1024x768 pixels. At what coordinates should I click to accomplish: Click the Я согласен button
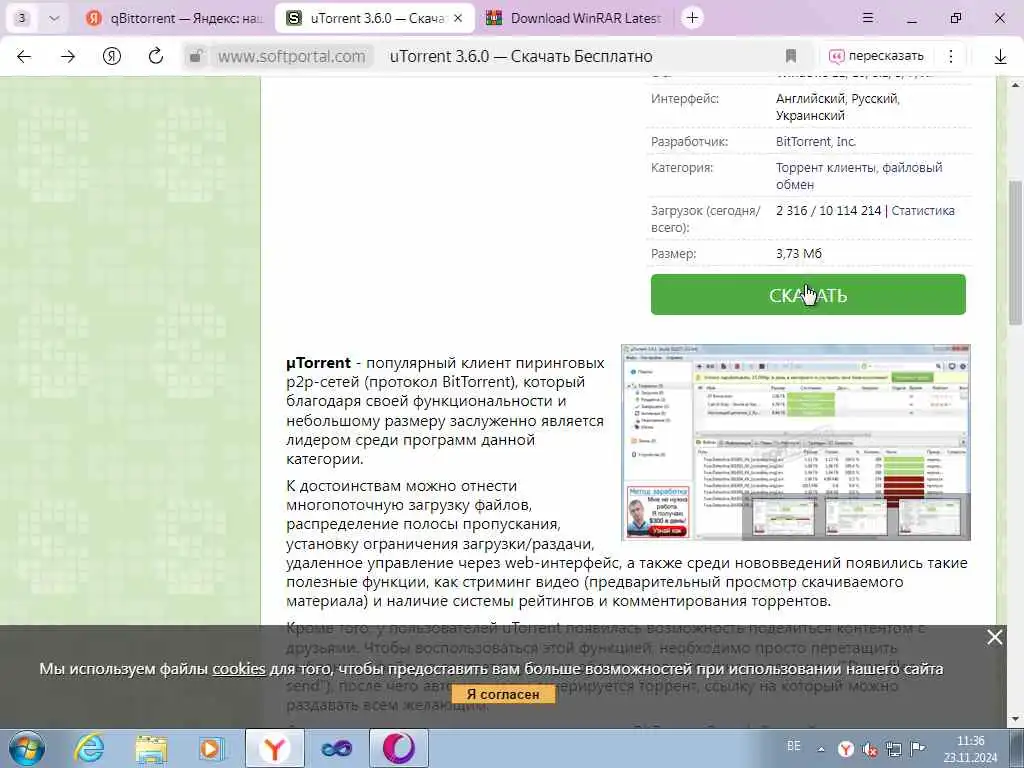pyautogui.click(x=504, y=694)
